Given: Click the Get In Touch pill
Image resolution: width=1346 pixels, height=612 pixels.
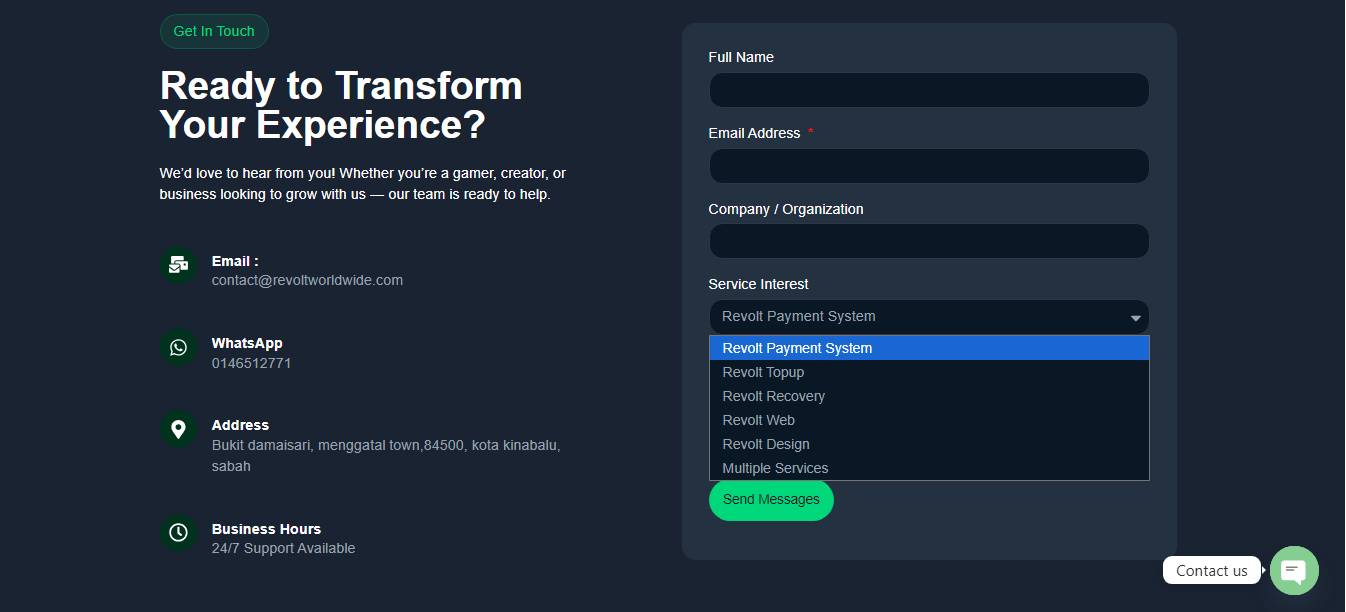Looking at the screenshot, I should click(x=214, y=31).
